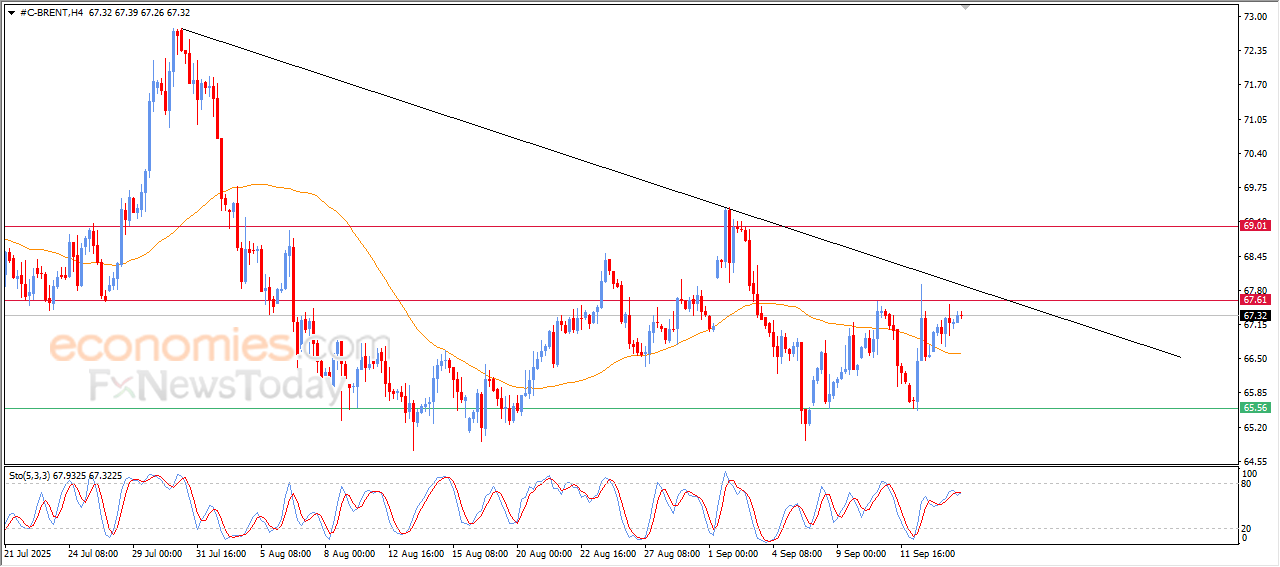Click the black 67.32 current price label
1280x567 pixels.
click(1255, 315)
